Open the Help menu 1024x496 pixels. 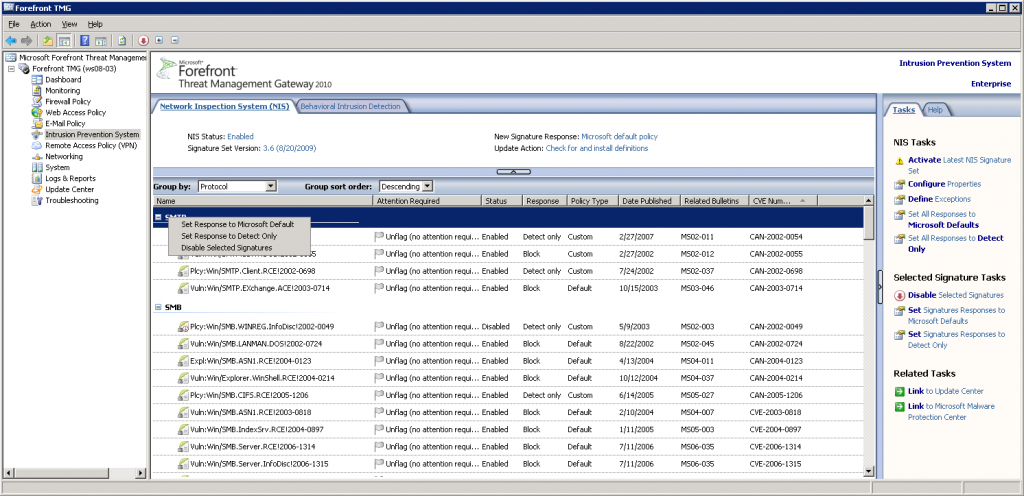pyautogui.click(x=95, y=24)
